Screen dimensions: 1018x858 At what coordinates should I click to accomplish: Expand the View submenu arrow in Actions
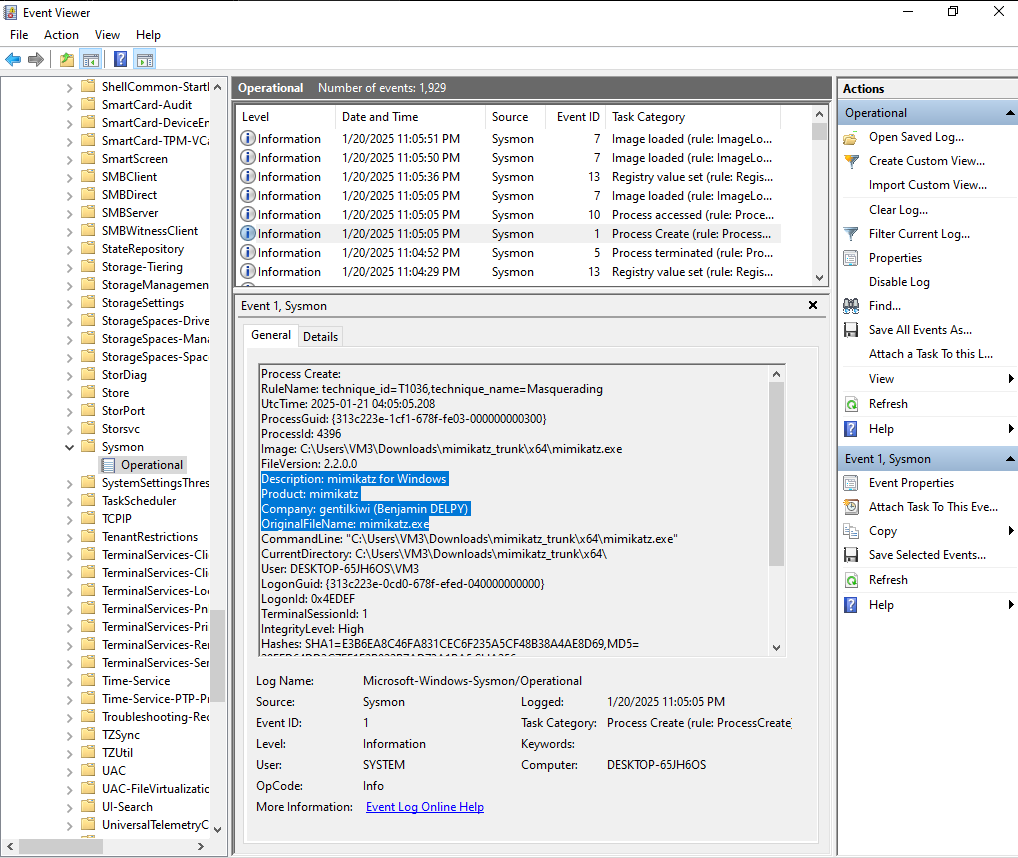pos(1011,379)
